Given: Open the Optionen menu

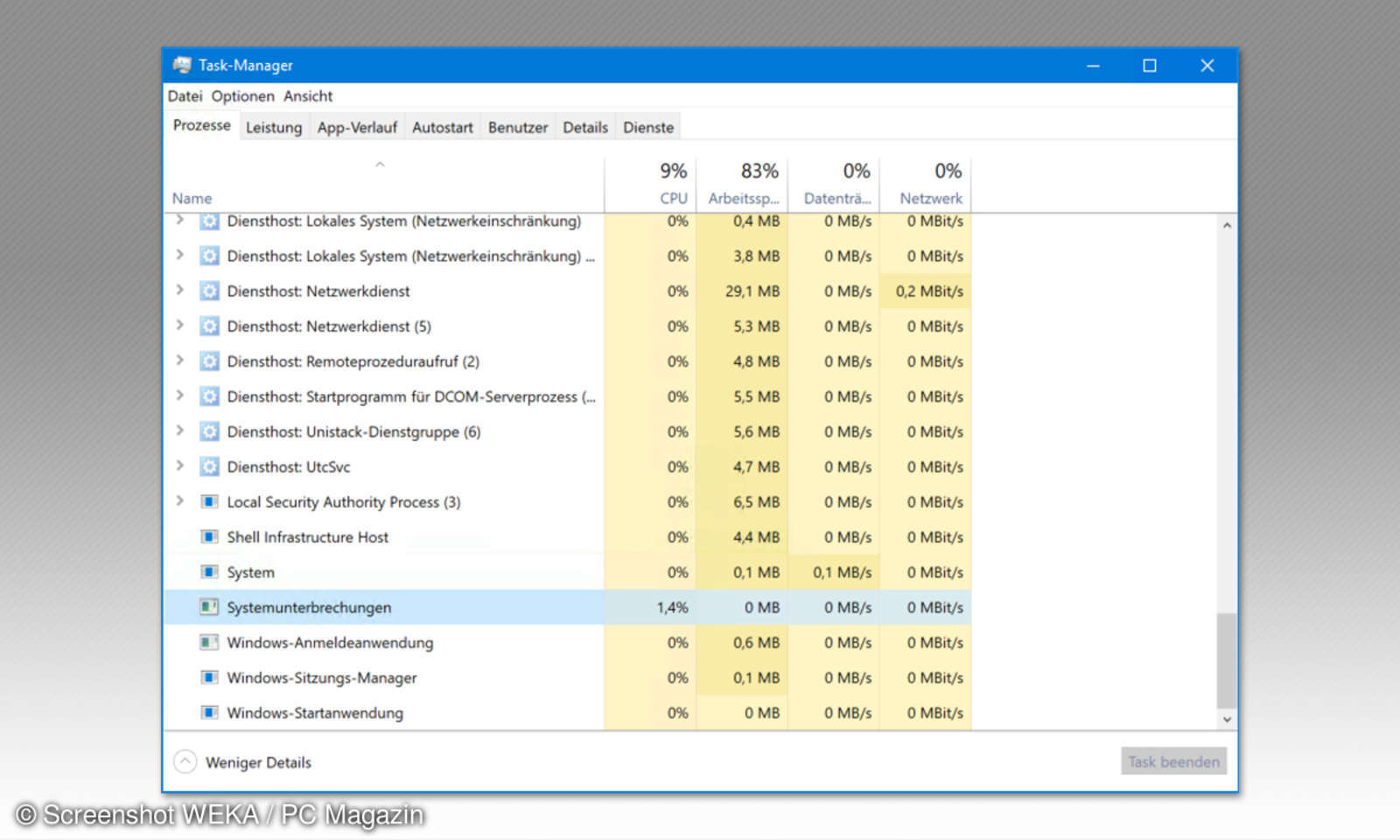Looking at the screenshot, I should point(242,96).
